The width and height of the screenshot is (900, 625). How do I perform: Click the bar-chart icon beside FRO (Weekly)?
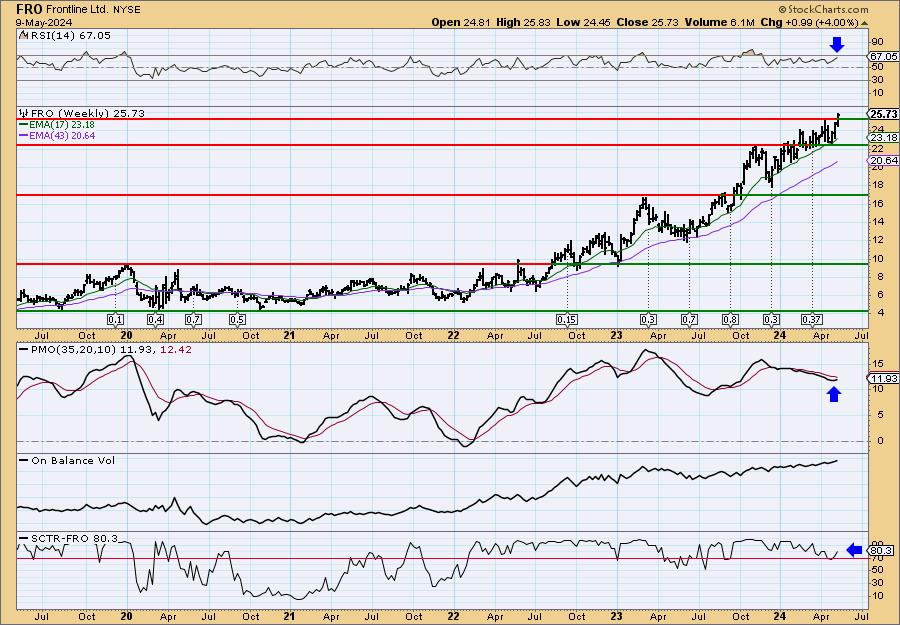coord(24,113)
